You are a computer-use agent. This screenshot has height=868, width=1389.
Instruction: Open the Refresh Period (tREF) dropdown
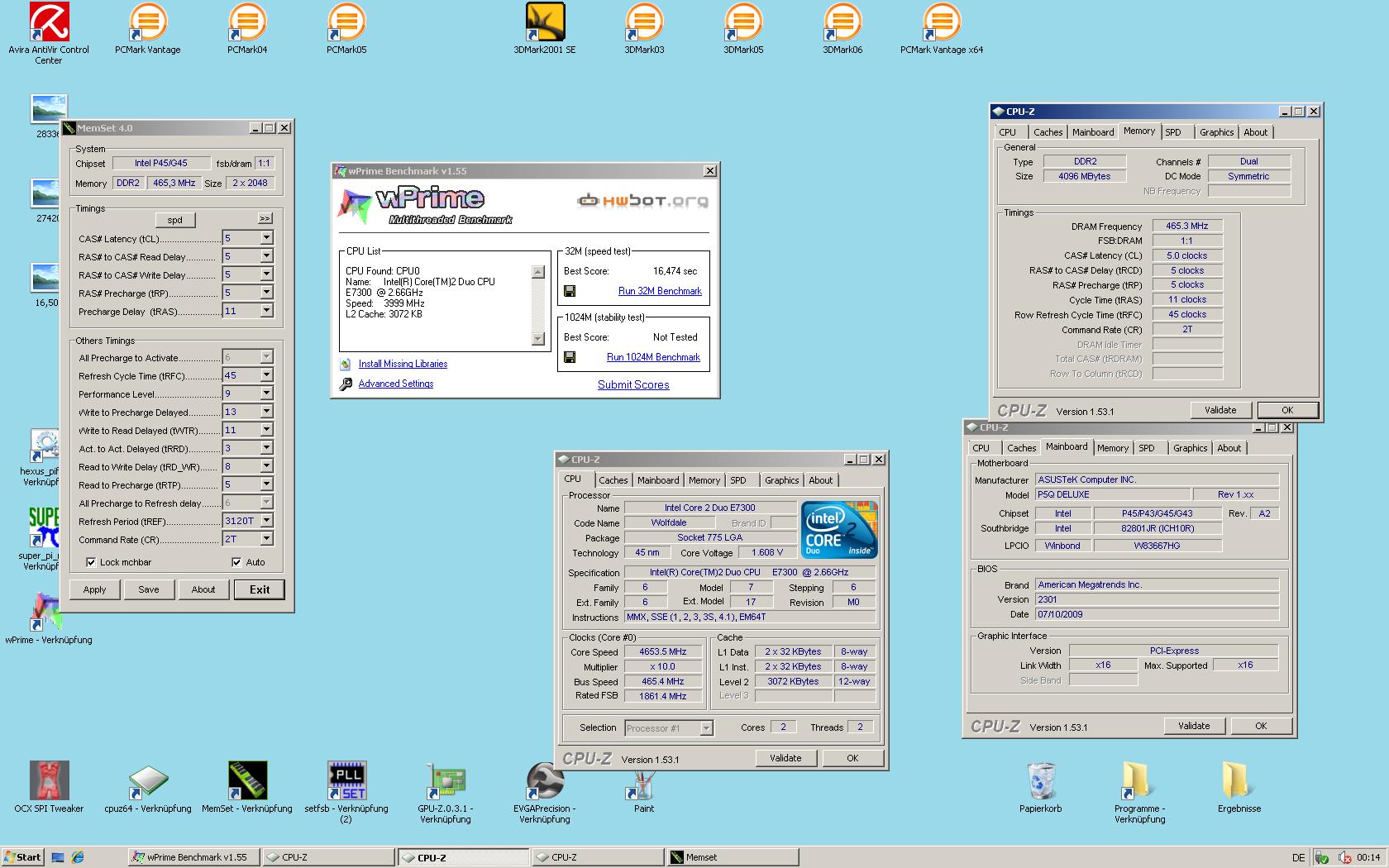point(266,521)
